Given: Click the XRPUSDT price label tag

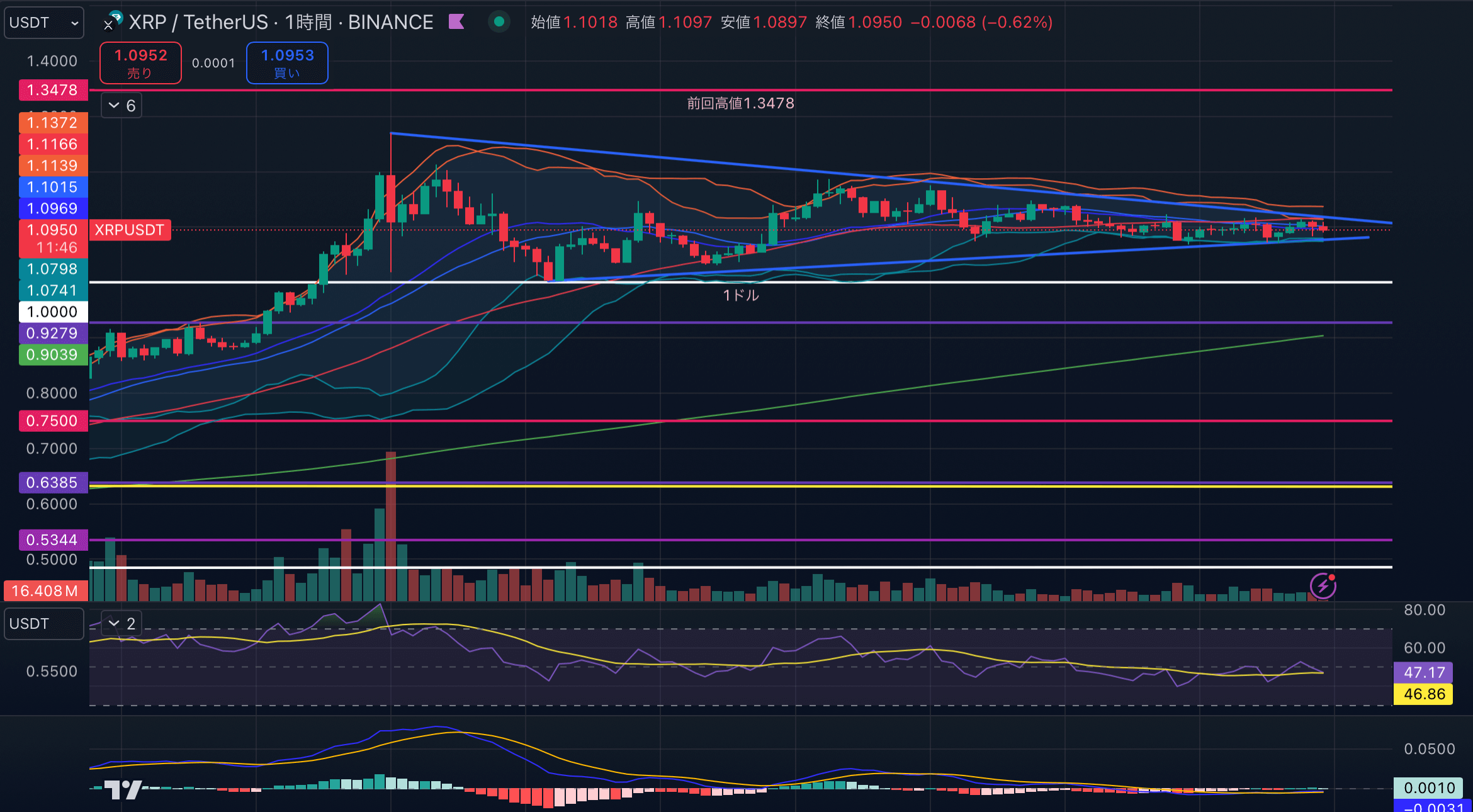Looking at the screenshot, I should click(130, 230).
